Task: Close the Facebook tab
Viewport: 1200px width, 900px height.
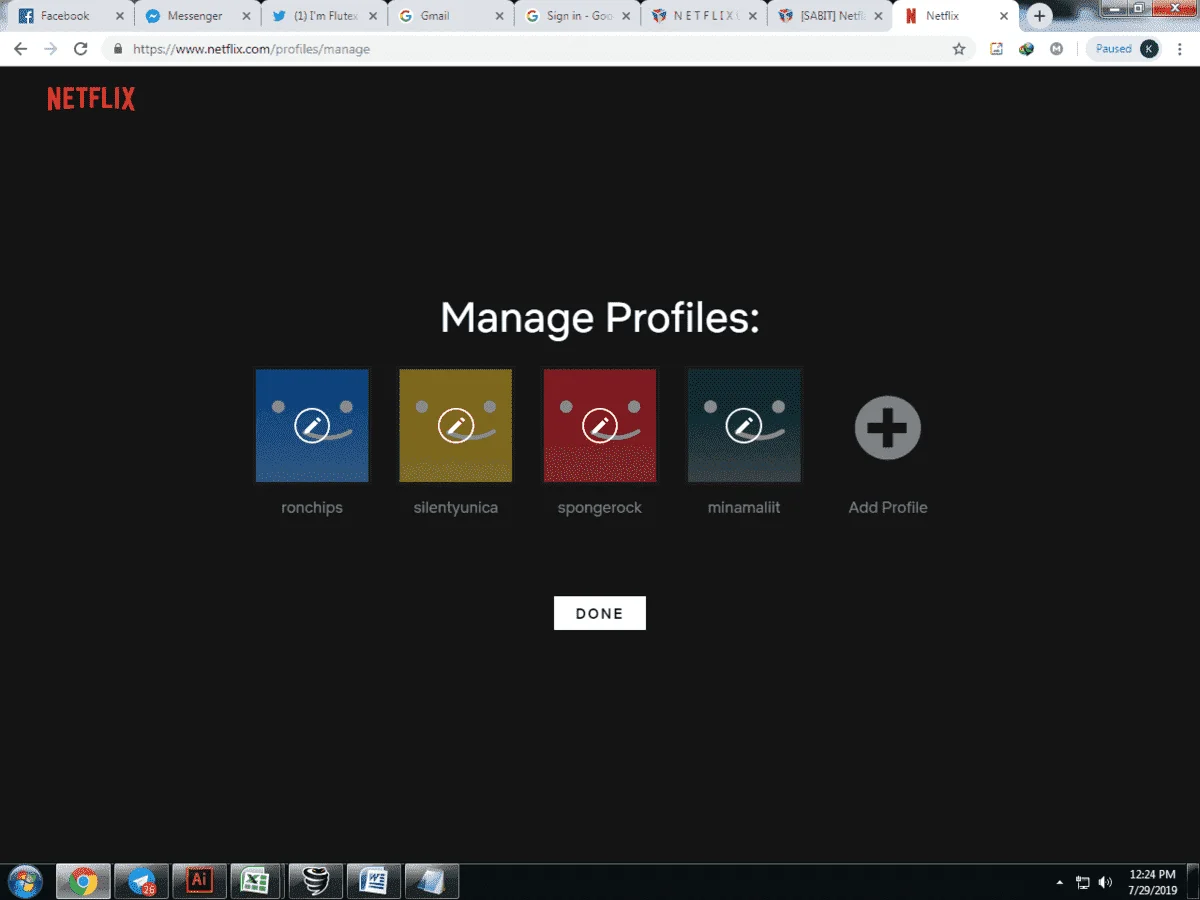Action: (x=119, y=16)
